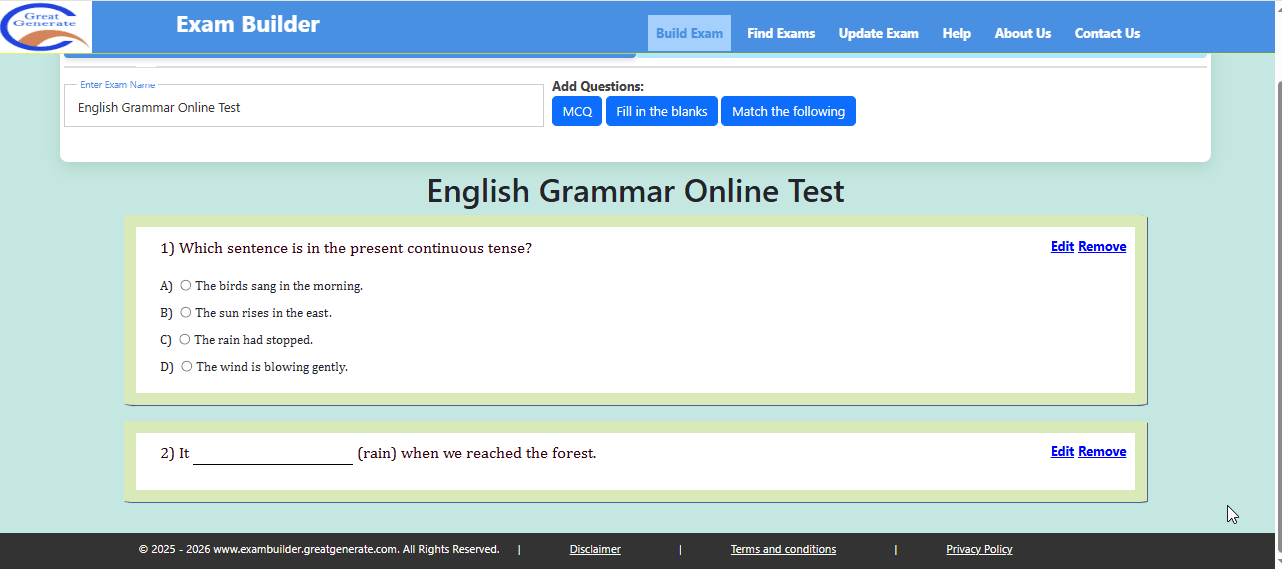The width and height of the screenshot is (1282, 569).
Task: Open the Contact Us page
Action: pyautogui.click(x=1107, y=33)
